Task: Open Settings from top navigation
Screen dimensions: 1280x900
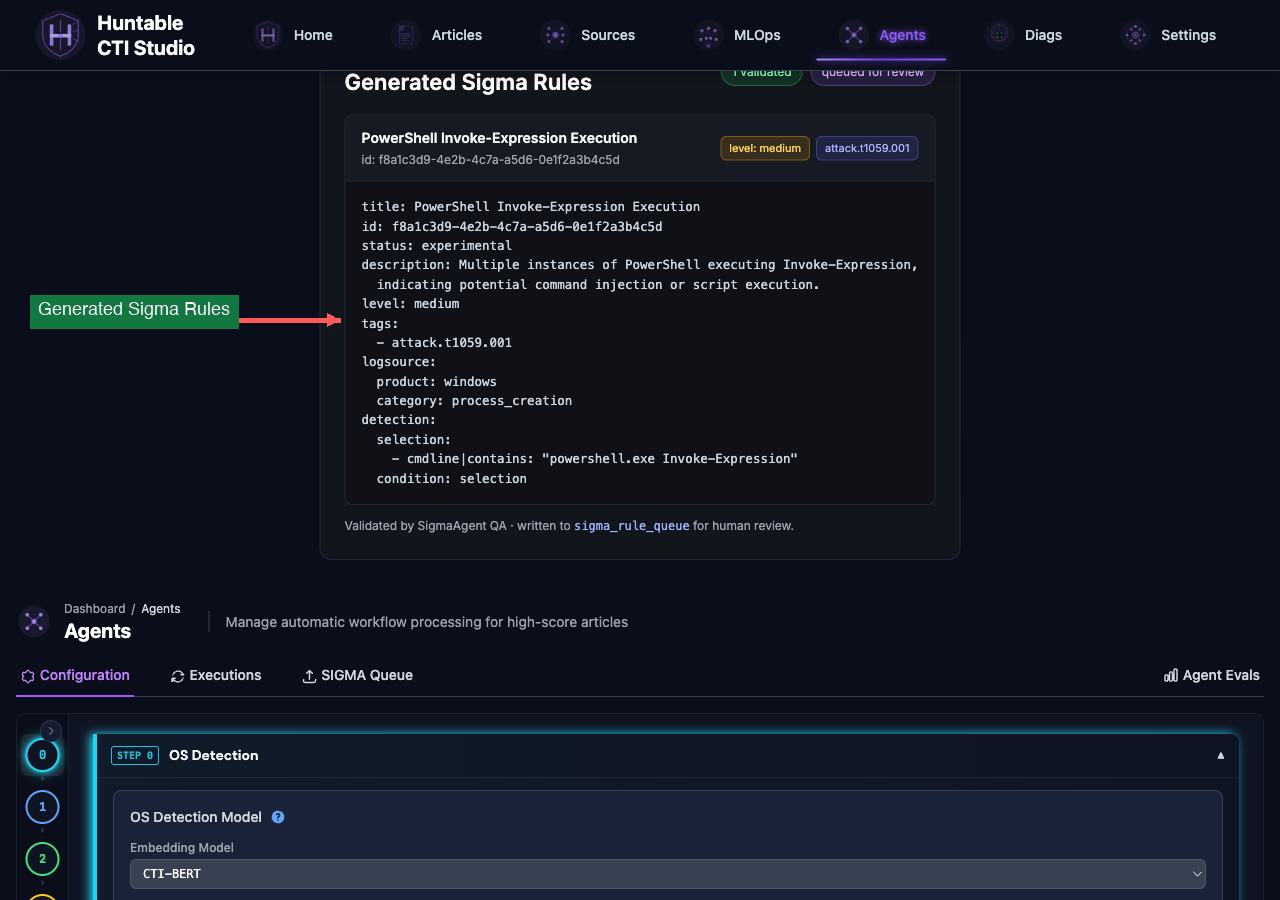Action: coord(1188,35)
